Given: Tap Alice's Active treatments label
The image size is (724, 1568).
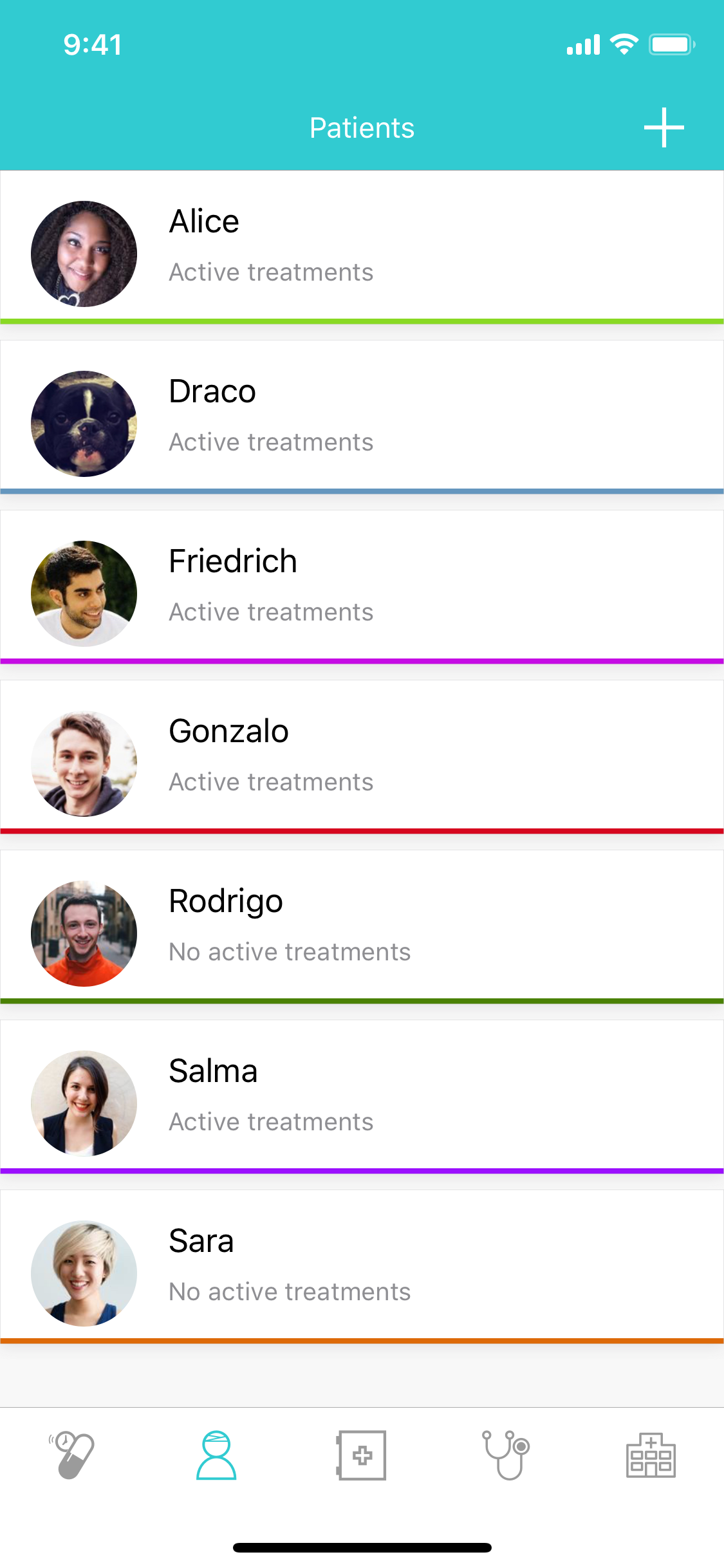Looking at the screenshot, I should click(x=271, y=272).
